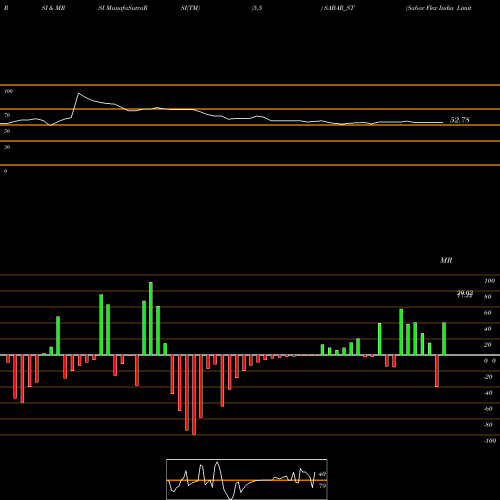Click the 'SABAR_ST' symbol text
The width and height of the screenshot is (500, 500).
(339, 8)
